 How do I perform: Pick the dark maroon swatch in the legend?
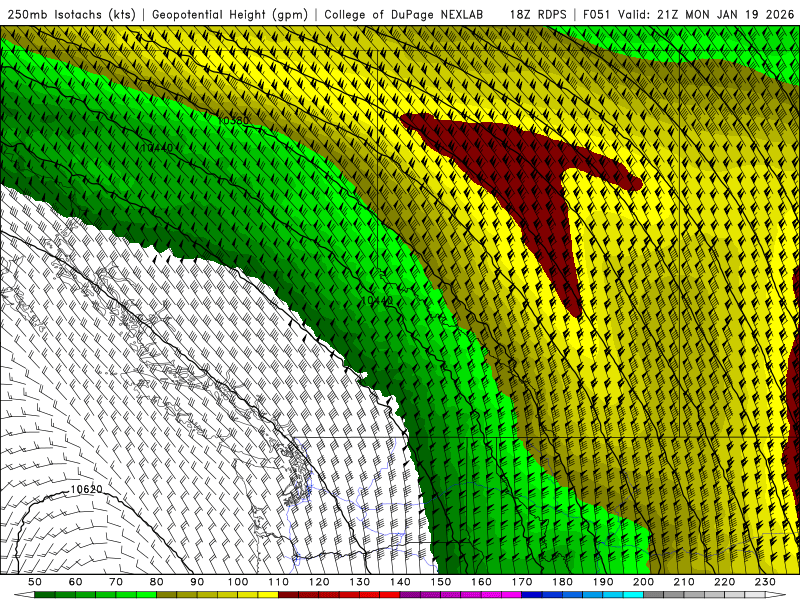point(288,595)
